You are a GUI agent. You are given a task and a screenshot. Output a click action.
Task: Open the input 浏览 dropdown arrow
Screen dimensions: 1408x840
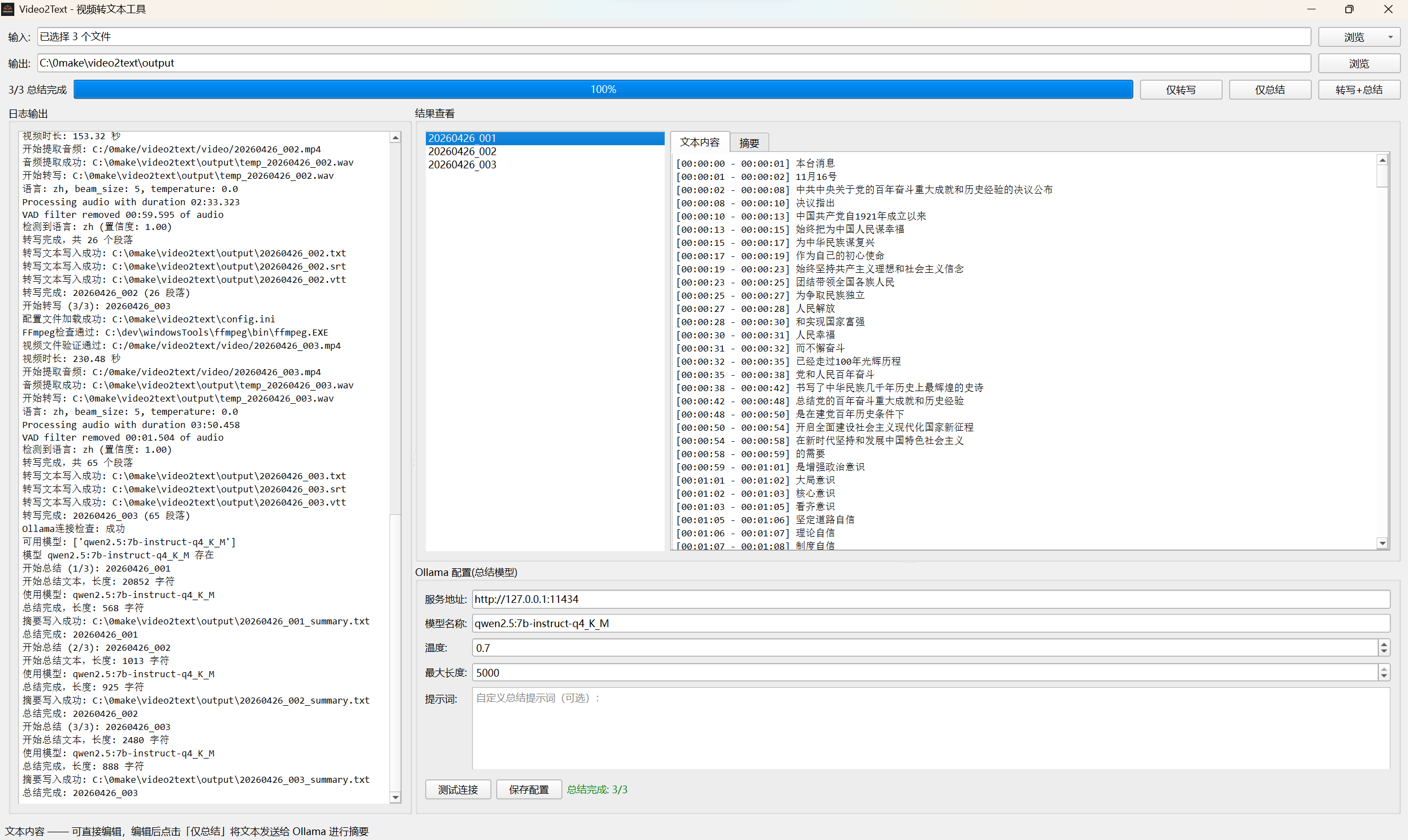pyautogui.click(x=1390, y=37)
